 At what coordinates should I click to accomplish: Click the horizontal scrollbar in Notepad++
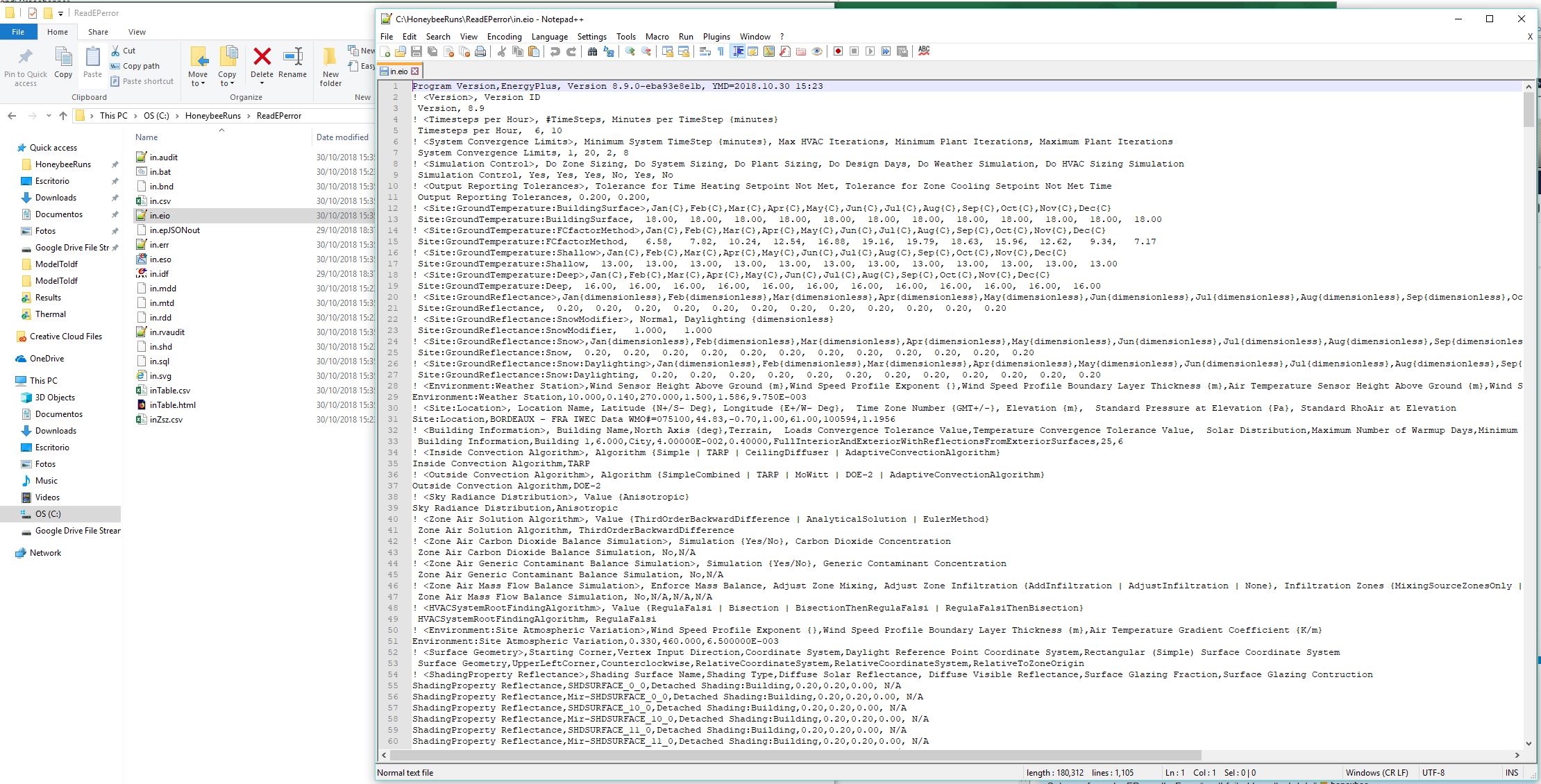(791, 755)
